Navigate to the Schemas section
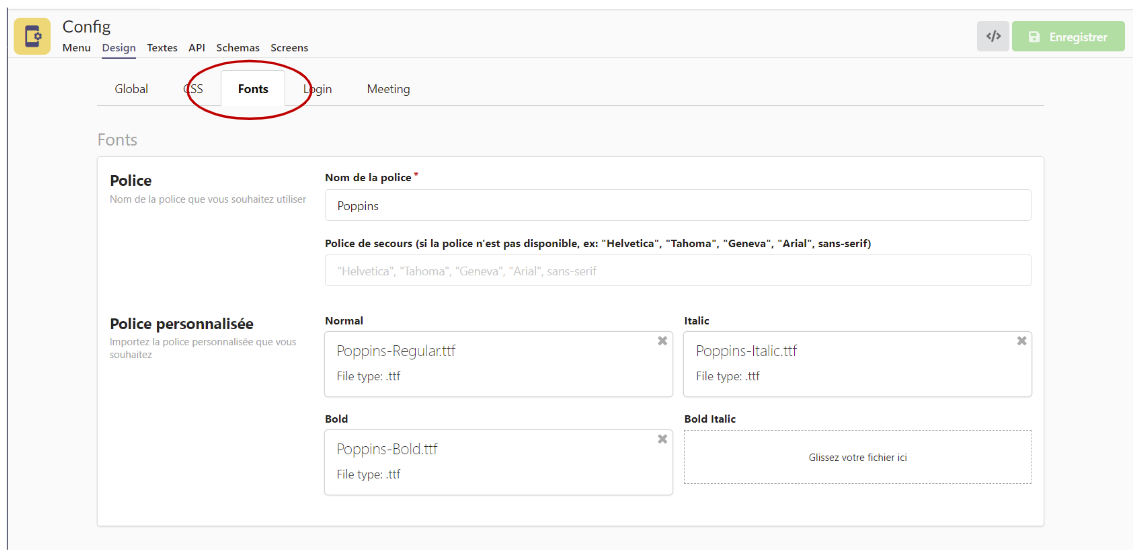The image size is (1137, 551). (238, 48)
